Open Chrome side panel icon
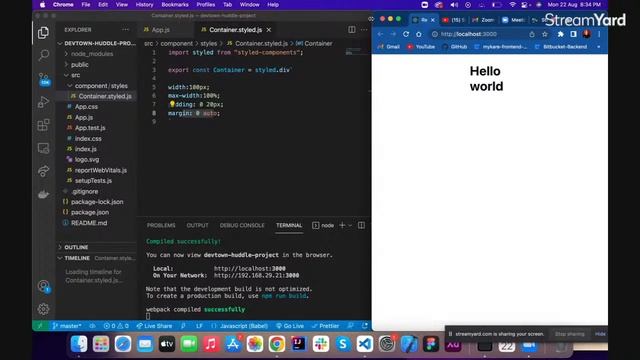 pos(573,34)
